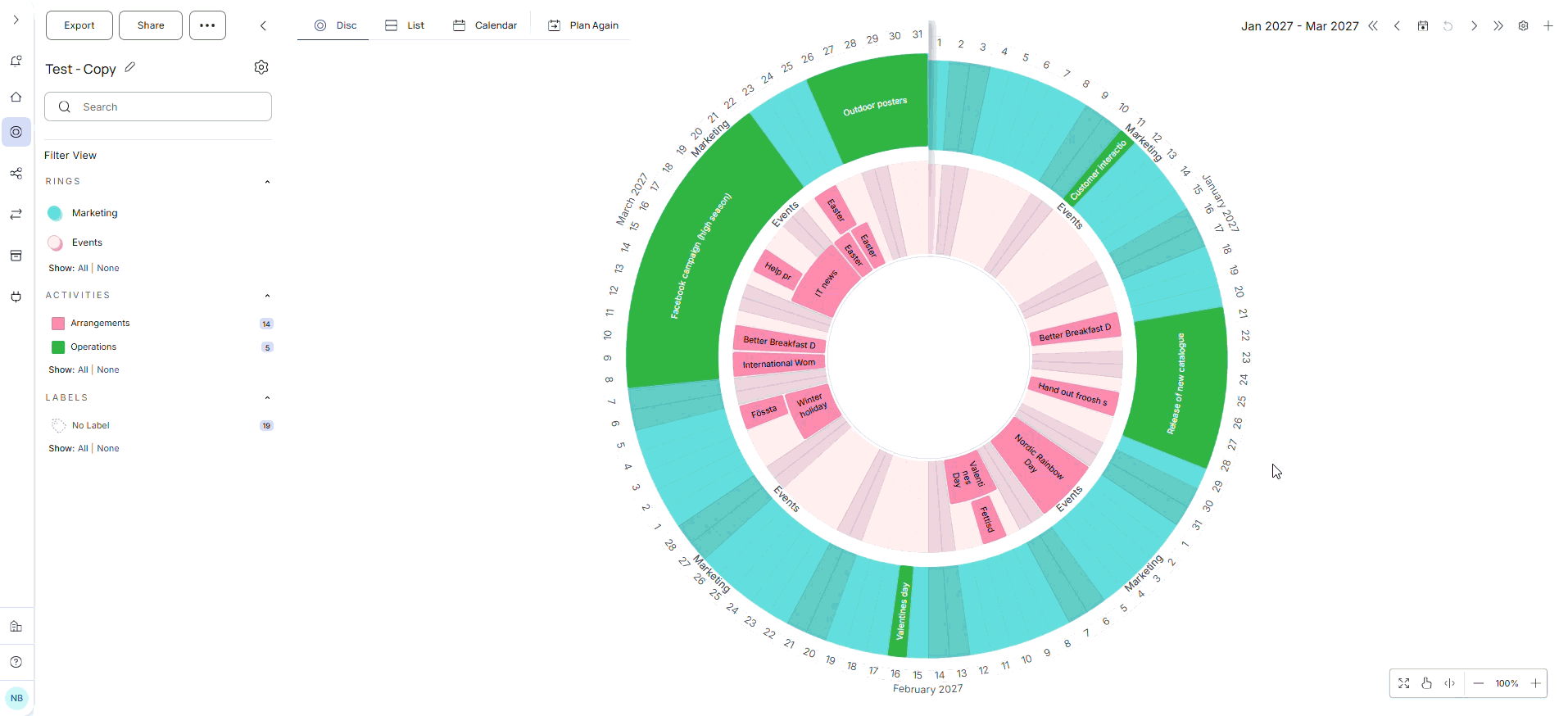1568x716 pixels.
Task: Click the go-to-today calendar icon
Action: click(x=1423, y=26)
